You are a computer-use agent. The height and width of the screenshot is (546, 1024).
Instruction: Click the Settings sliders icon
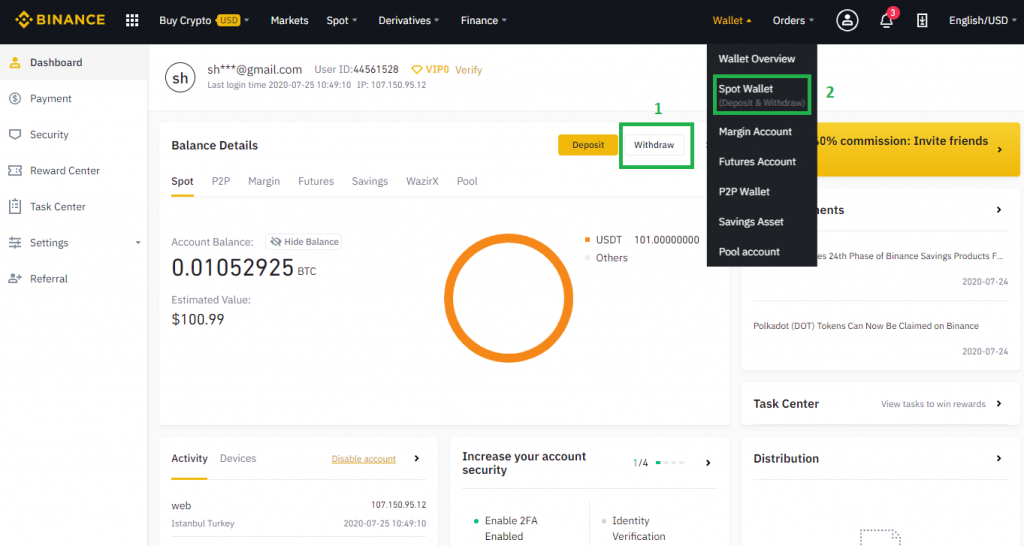coord(15,242)
